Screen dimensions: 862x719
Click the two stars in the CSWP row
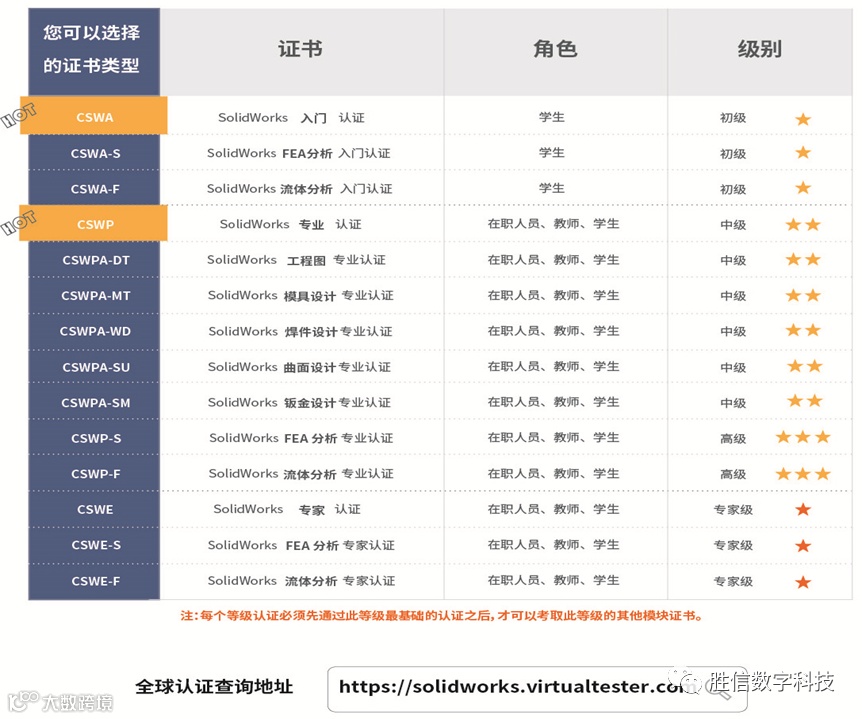pyautogui.click(x=803, y=224)
